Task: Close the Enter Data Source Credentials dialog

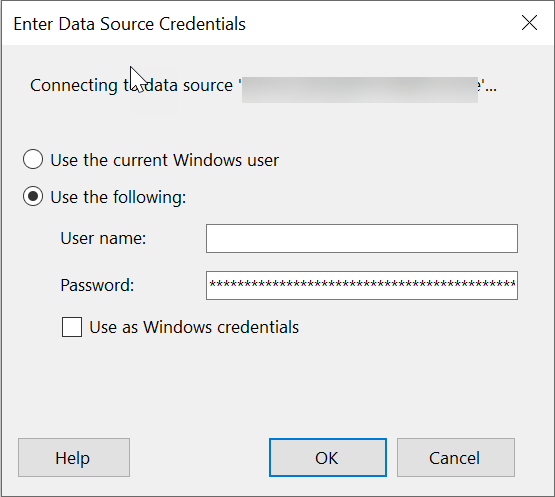Action: pyautogui.click(x=529, y=23)
